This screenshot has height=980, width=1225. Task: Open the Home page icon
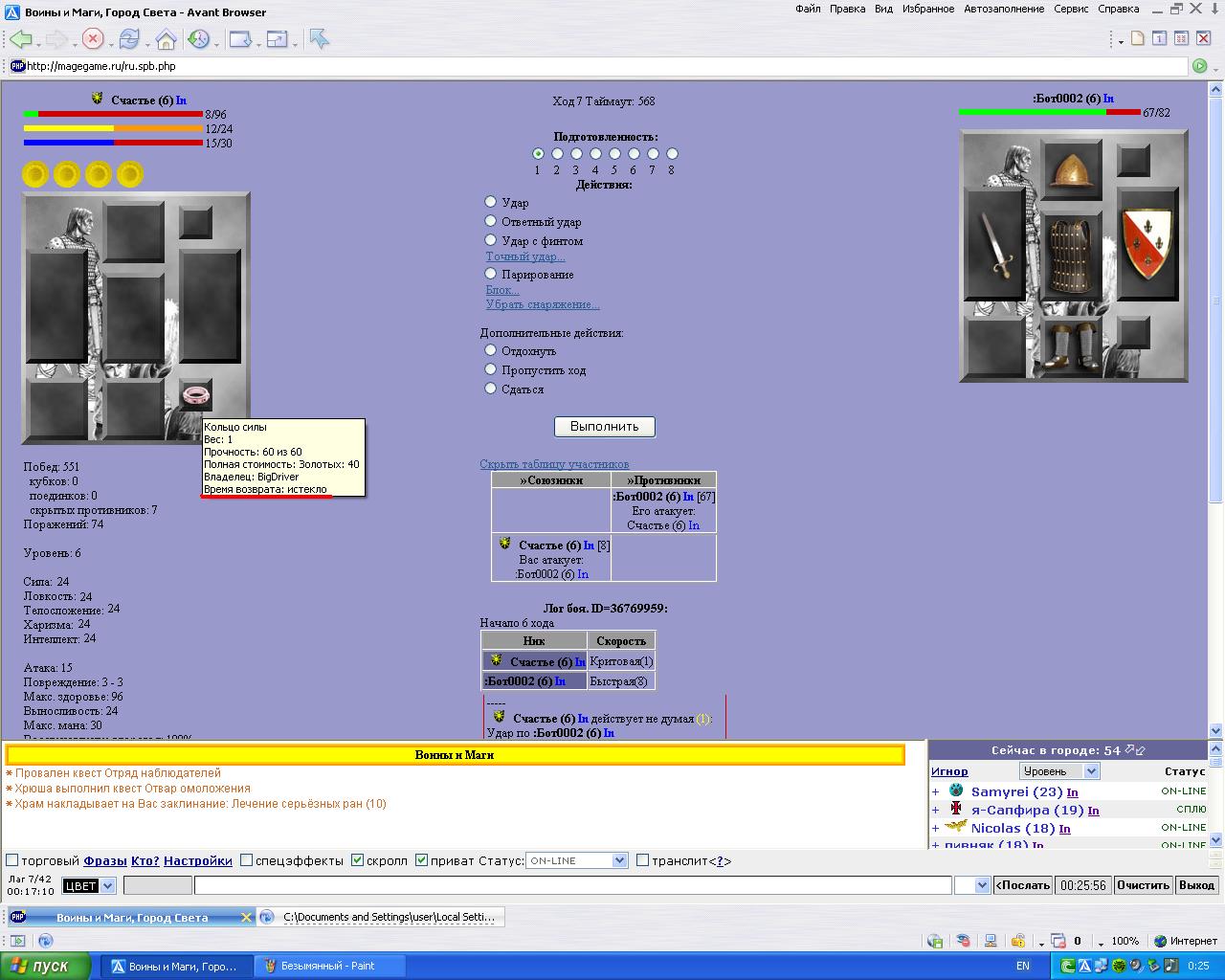[166, 39]
